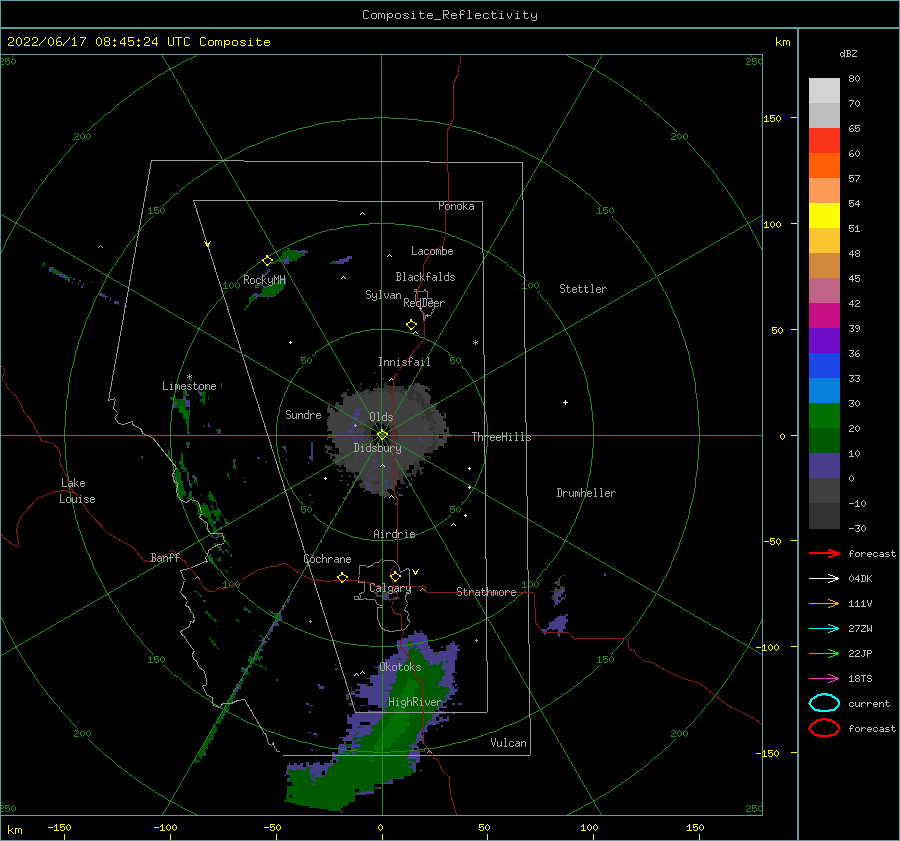
Task: Click the yellow diamond marker south of RedDeer
Action: pos(412,325)
